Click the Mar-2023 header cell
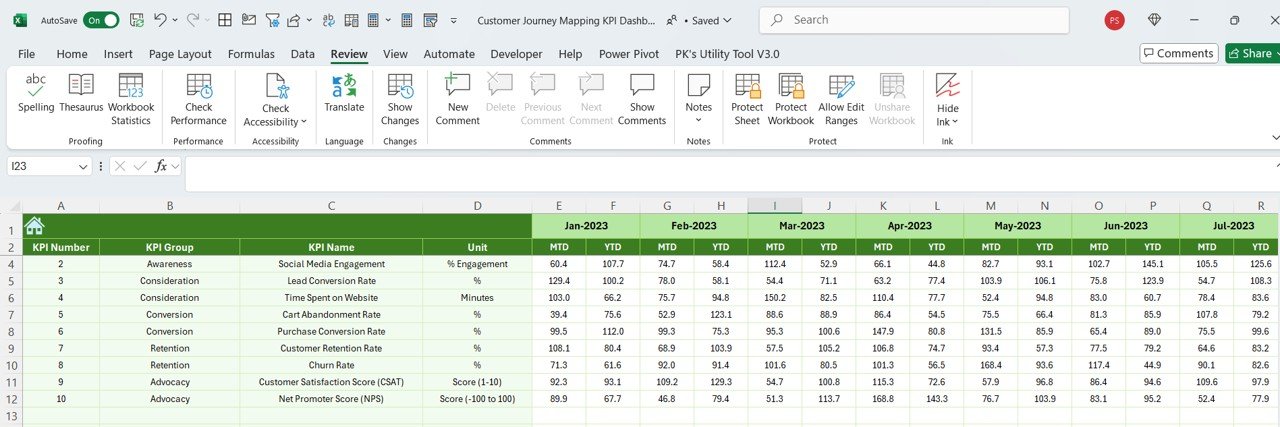The image size is (1280, 427). pyautogui.click(x=801, y=226)
